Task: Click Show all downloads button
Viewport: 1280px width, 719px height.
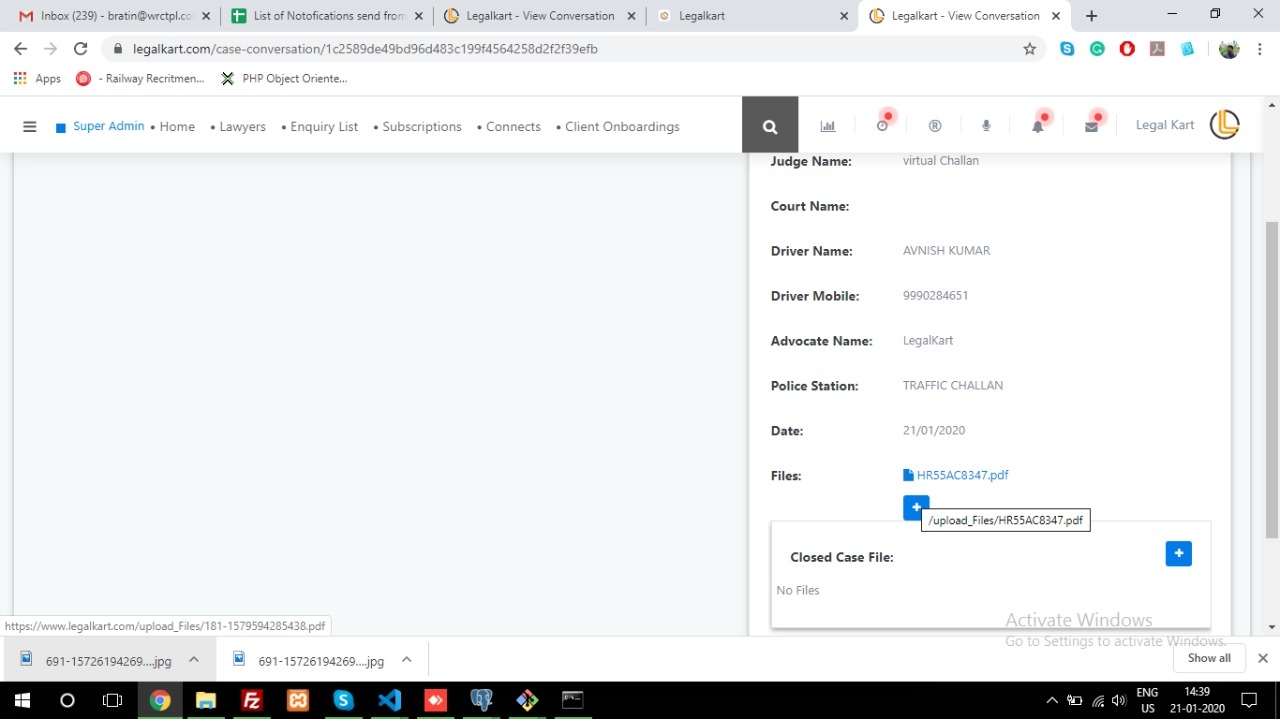Action: pos(1209,658)
